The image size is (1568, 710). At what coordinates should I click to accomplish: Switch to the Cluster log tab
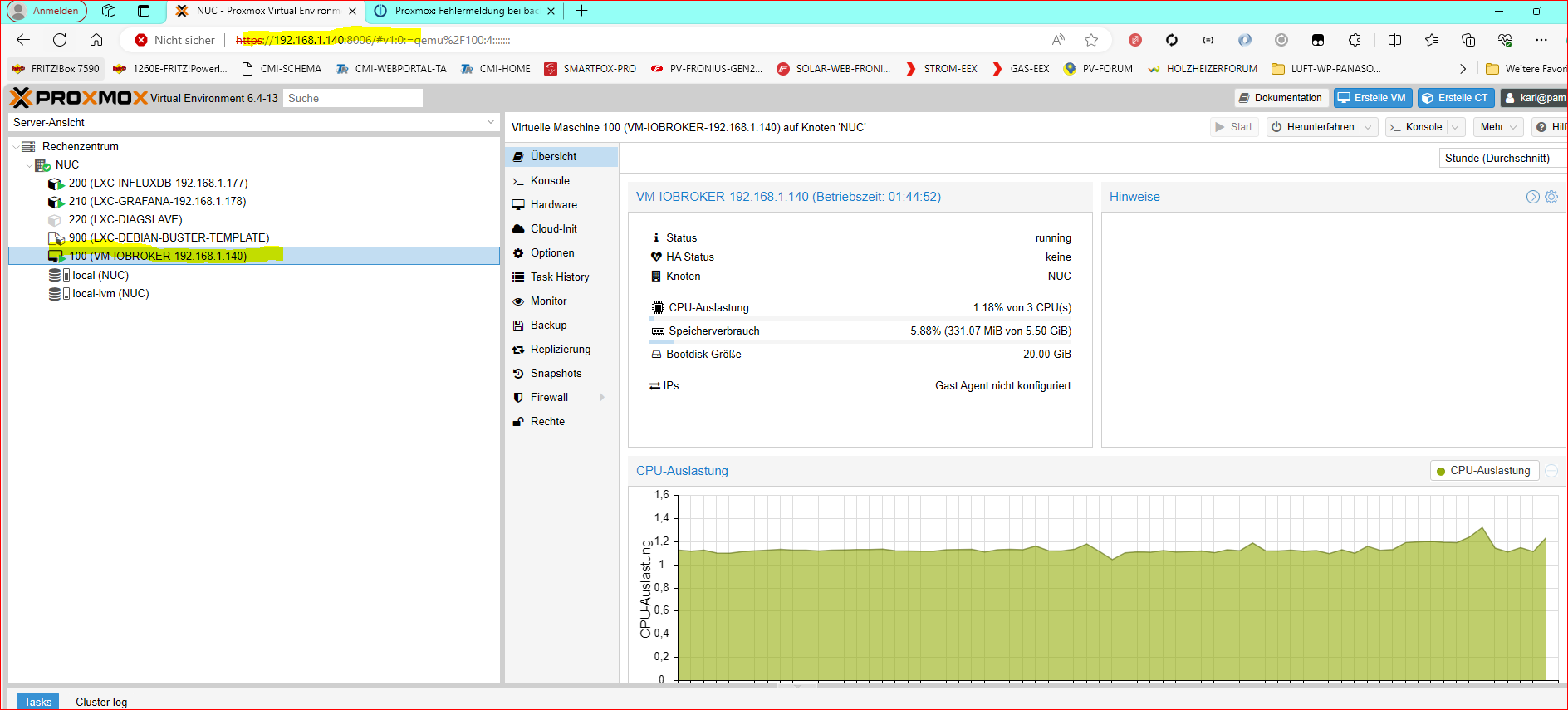click(x=101, y=702)
